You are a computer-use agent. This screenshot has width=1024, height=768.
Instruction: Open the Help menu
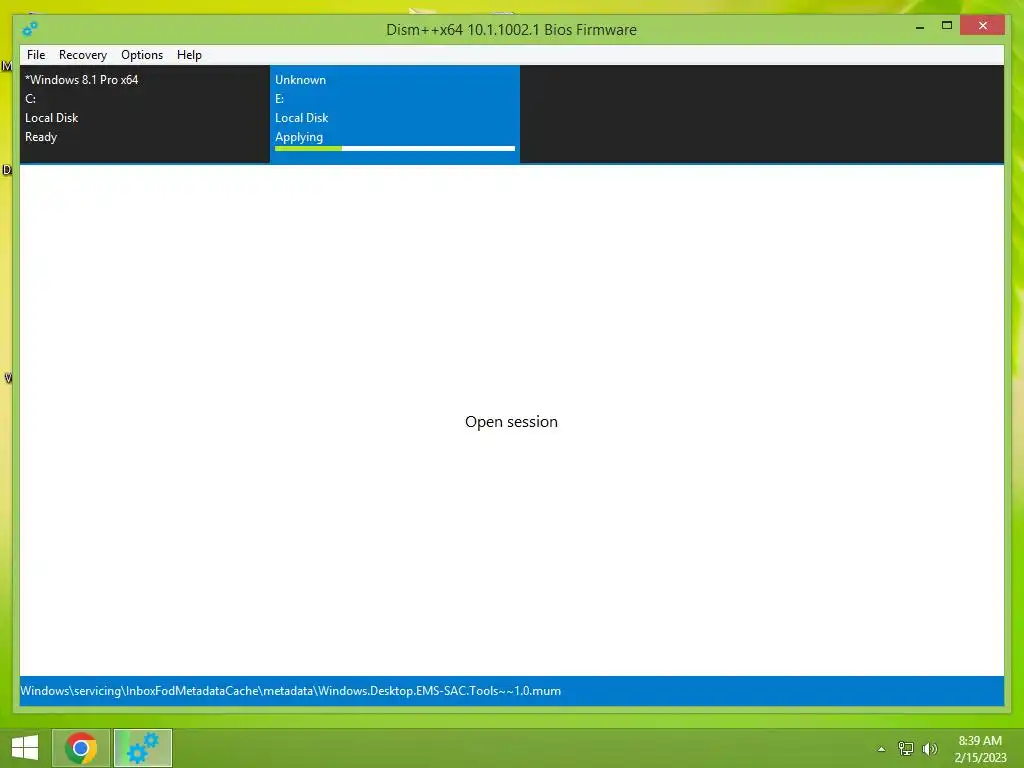pos(189,55)
